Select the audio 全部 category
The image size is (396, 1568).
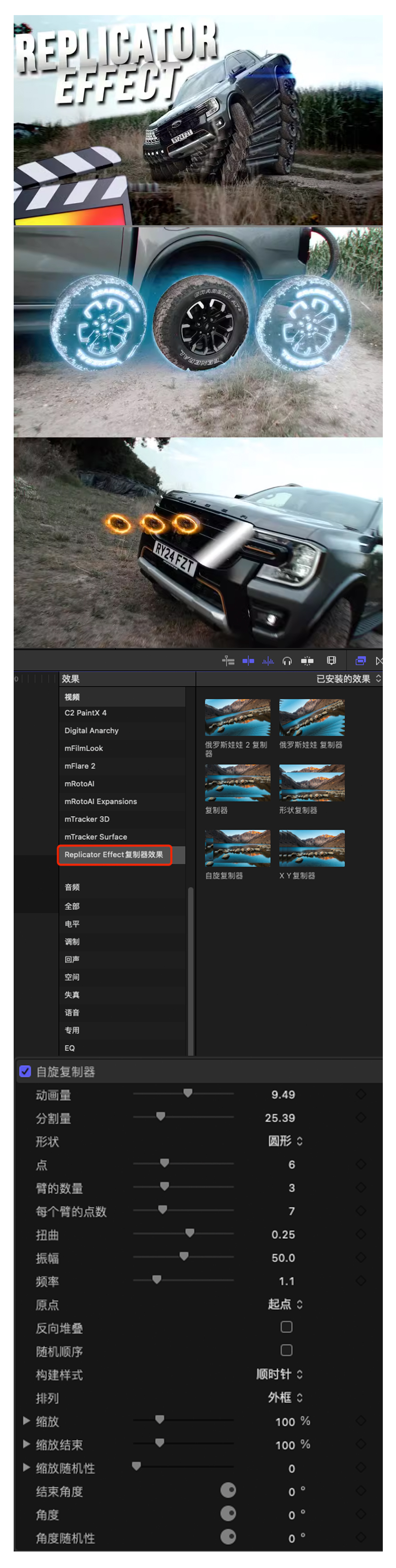[x=122, y=906]
